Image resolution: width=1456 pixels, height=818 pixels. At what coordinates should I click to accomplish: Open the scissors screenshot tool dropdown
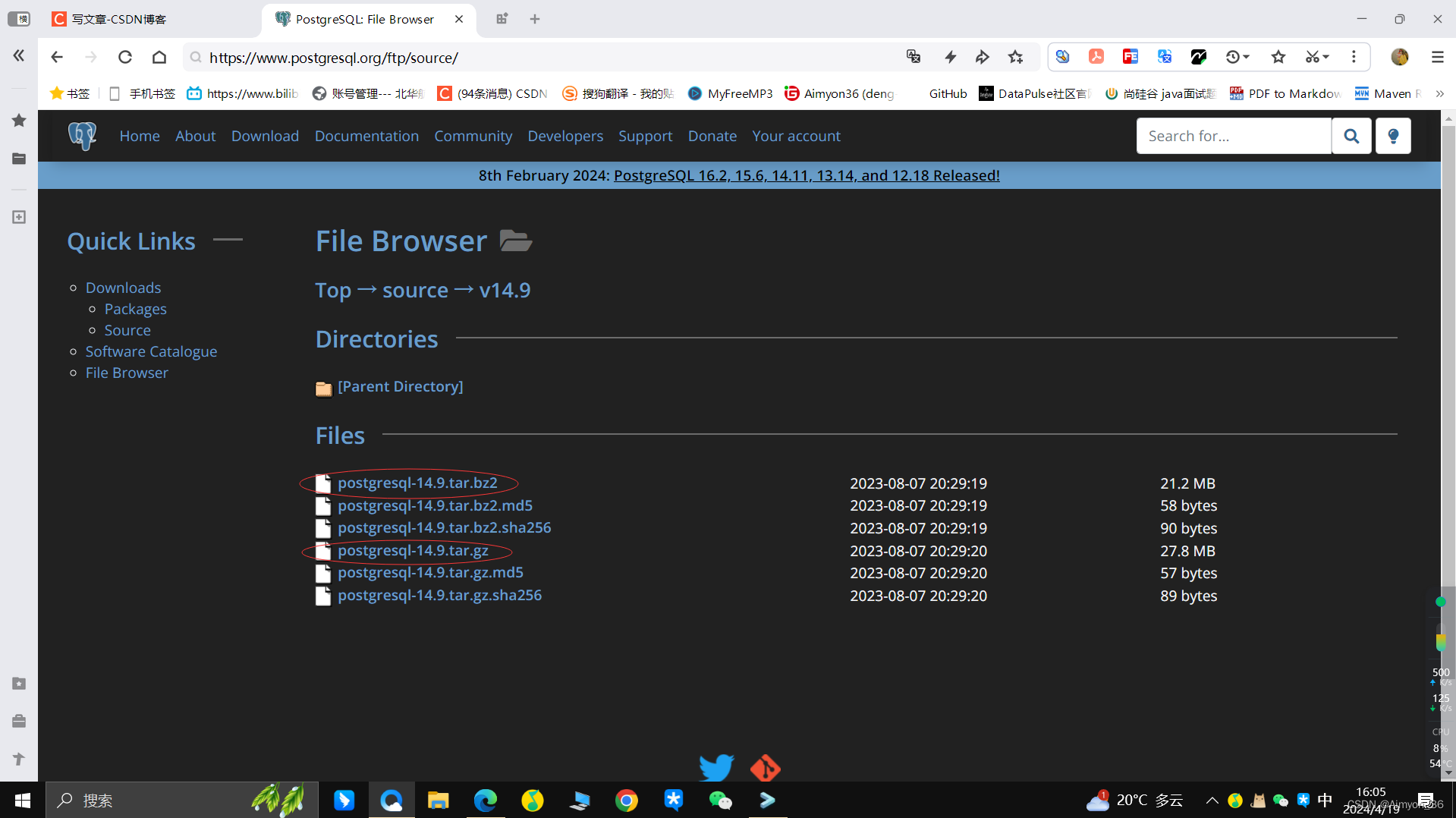tap(1317, 57)
